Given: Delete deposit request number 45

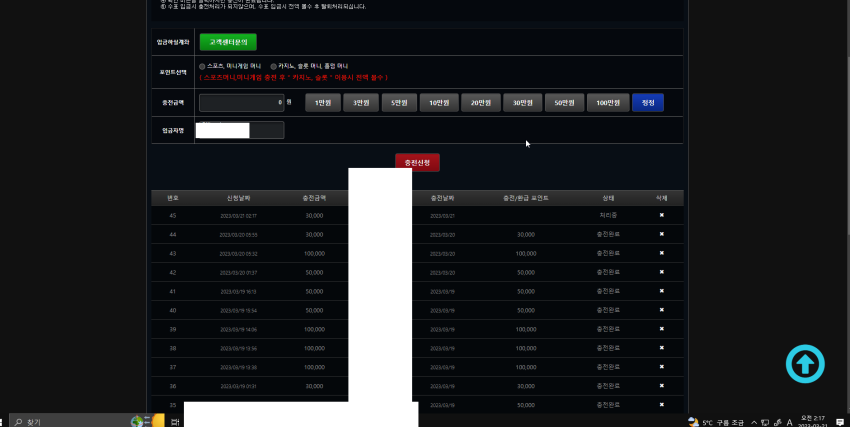Looking at the screenshot, I should [661, 215].
